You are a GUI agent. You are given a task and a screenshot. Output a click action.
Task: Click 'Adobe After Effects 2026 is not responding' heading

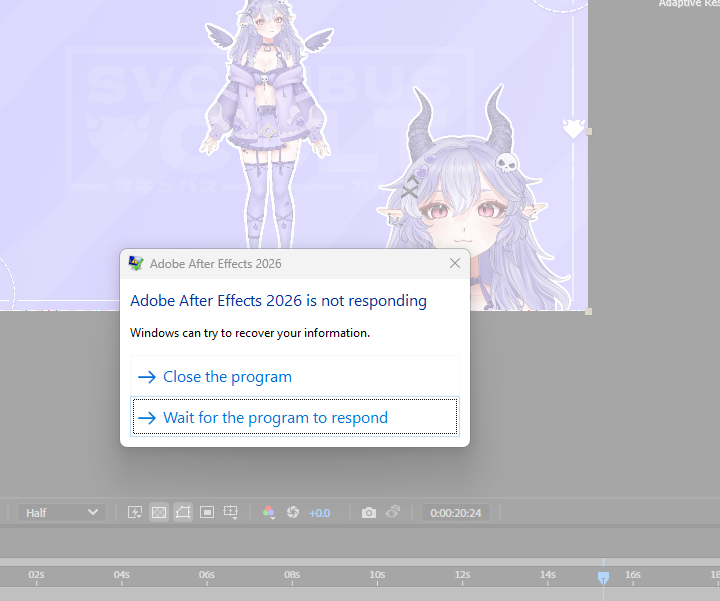(278, 301)
